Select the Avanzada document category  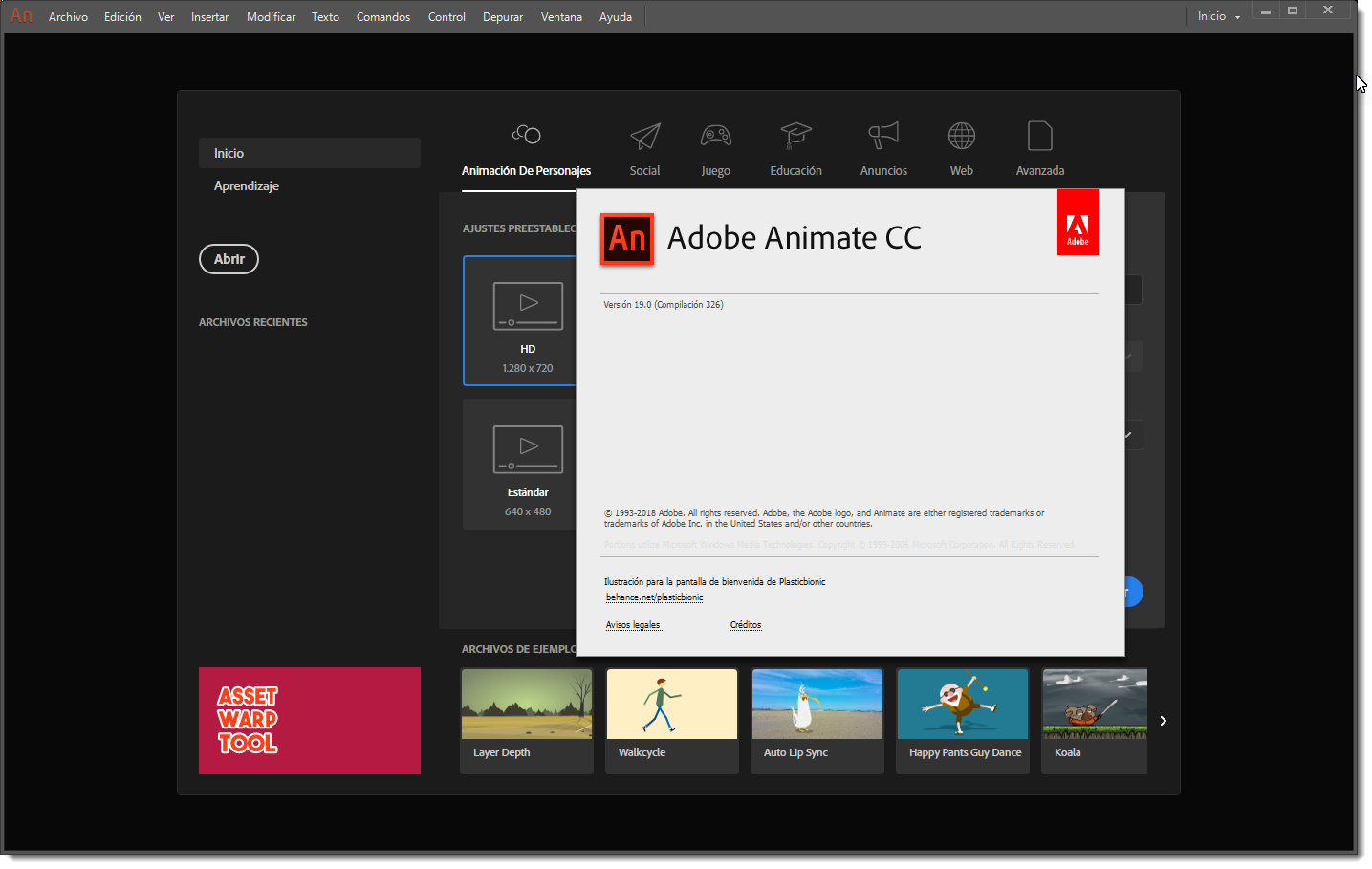[x=1040, y=151]
